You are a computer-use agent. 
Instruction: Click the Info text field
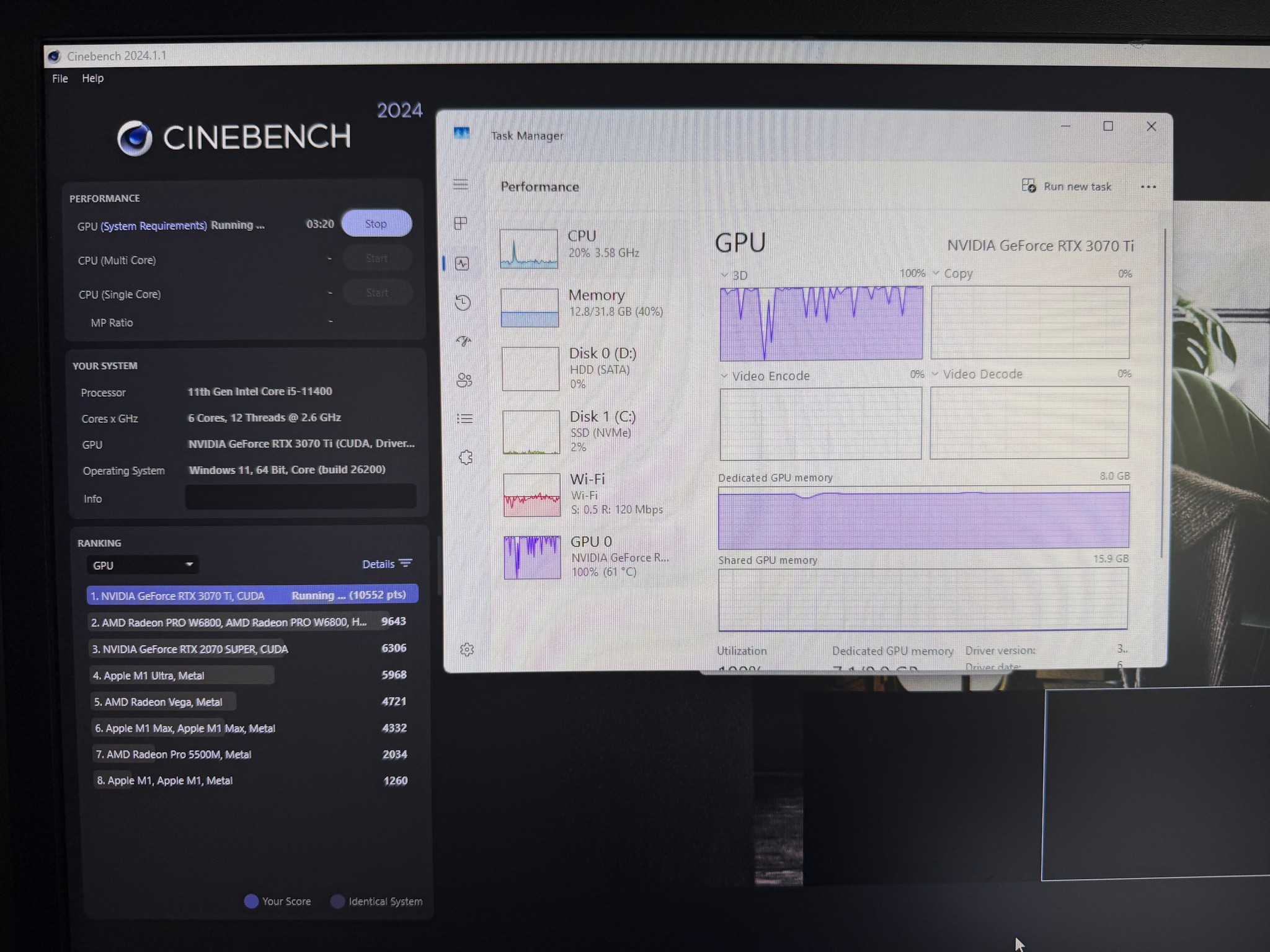[301, 497]
